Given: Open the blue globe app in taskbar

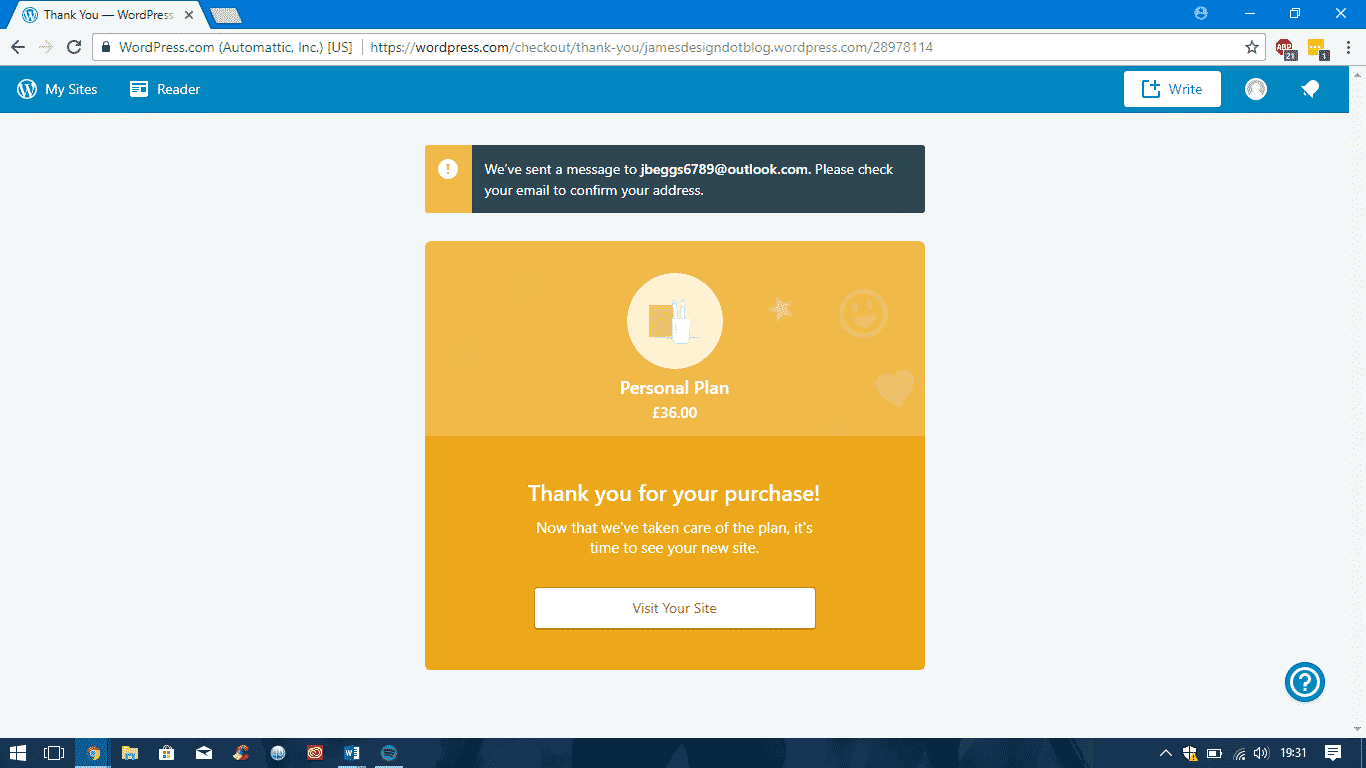Looking at the screenshot, I should [278, 753].
